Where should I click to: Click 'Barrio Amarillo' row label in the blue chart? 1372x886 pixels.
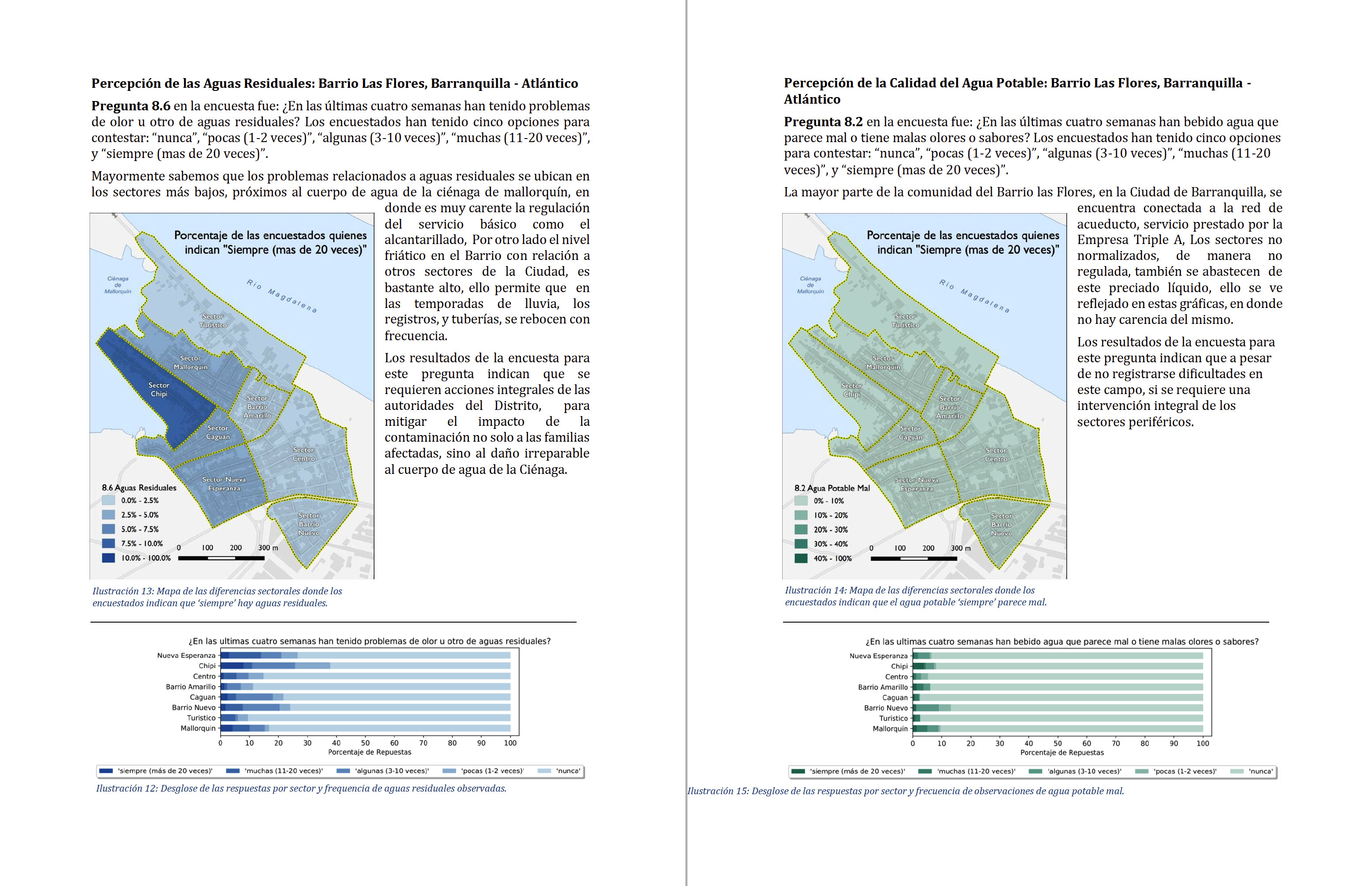click(191, 687)
